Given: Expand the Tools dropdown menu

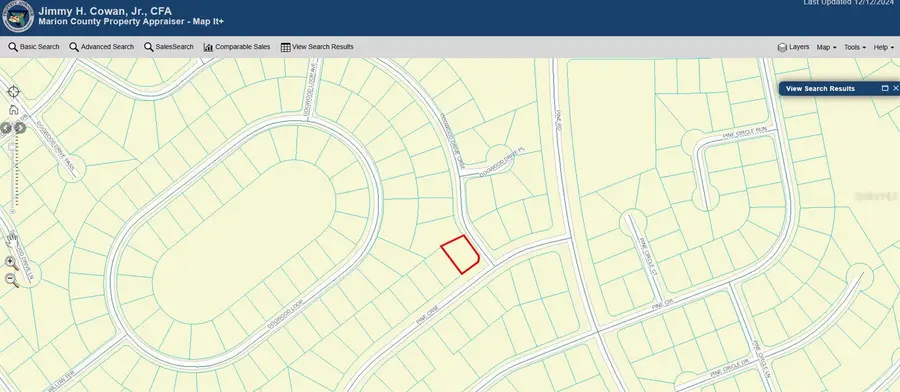Looking at the screenshot, I should pyautogui.click(x=855, y=48).
